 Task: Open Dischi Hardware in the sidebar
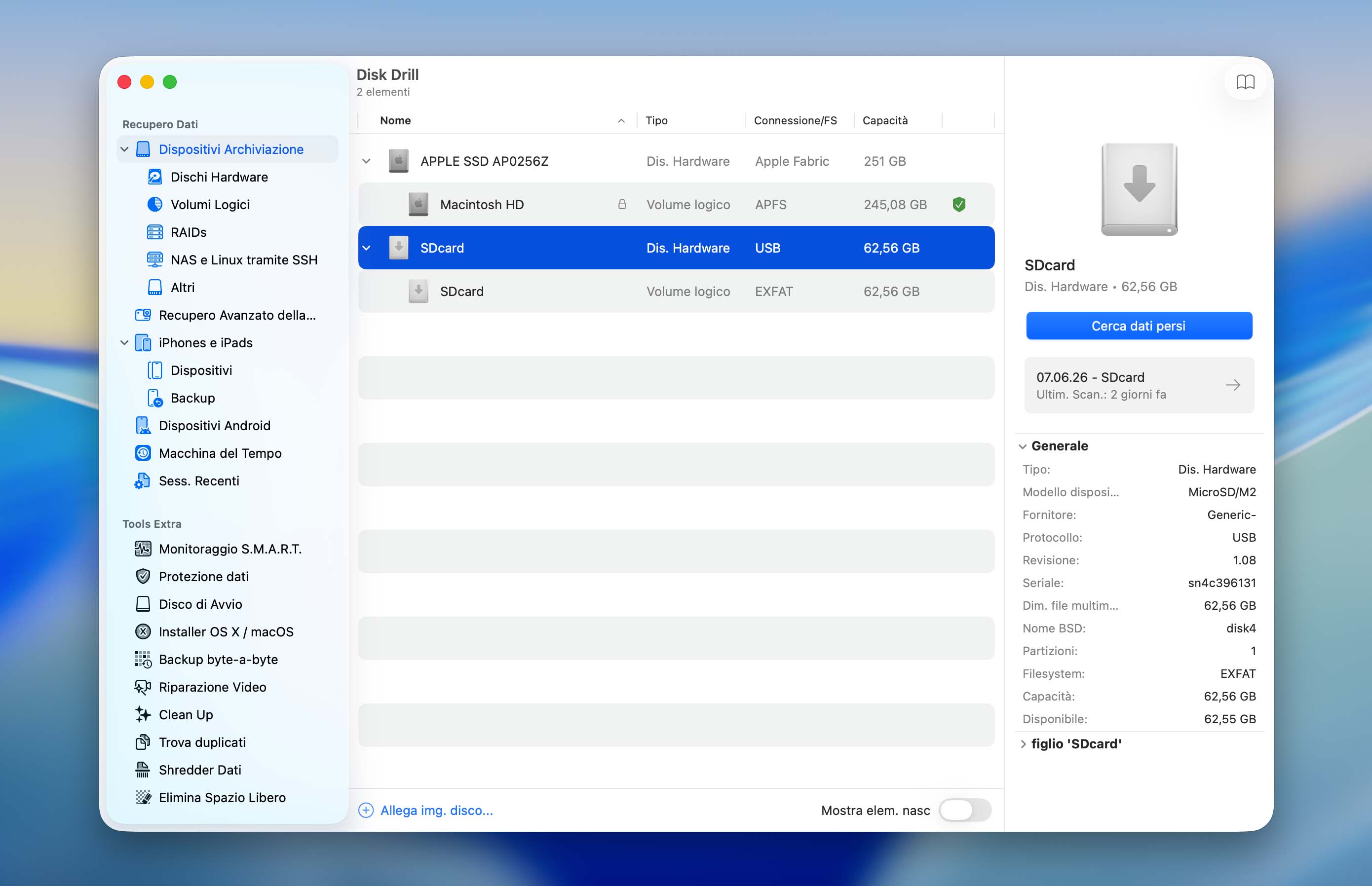pos(219,177)
